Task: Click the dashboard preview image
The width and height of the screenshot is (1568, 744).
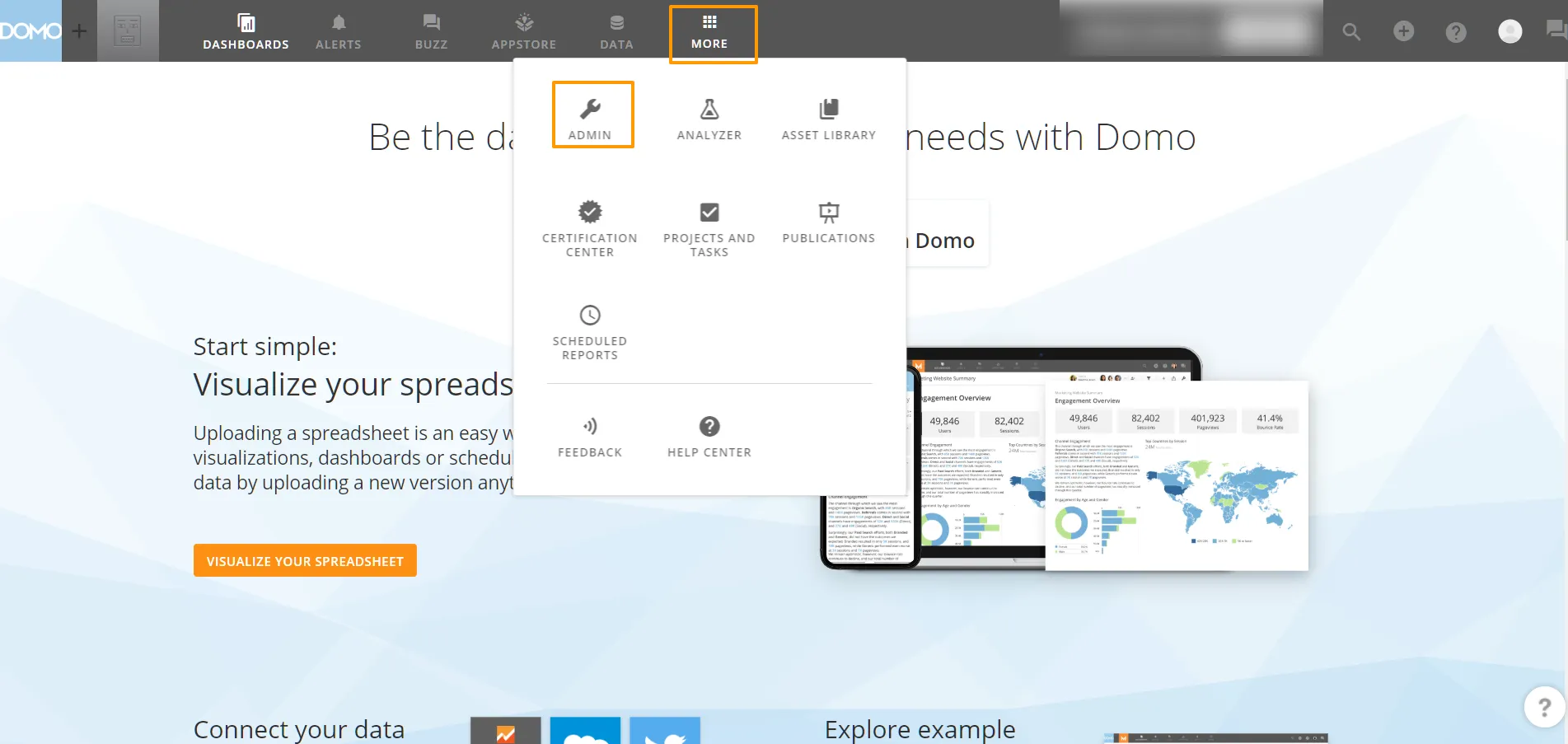Action: [x=1065, y=459]
